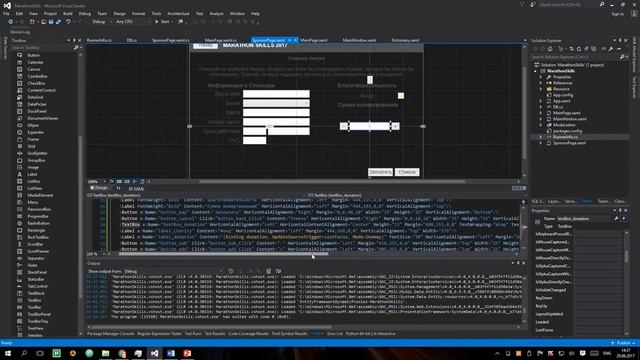Expand the References node in Solution Explorer

click(541, 83)
